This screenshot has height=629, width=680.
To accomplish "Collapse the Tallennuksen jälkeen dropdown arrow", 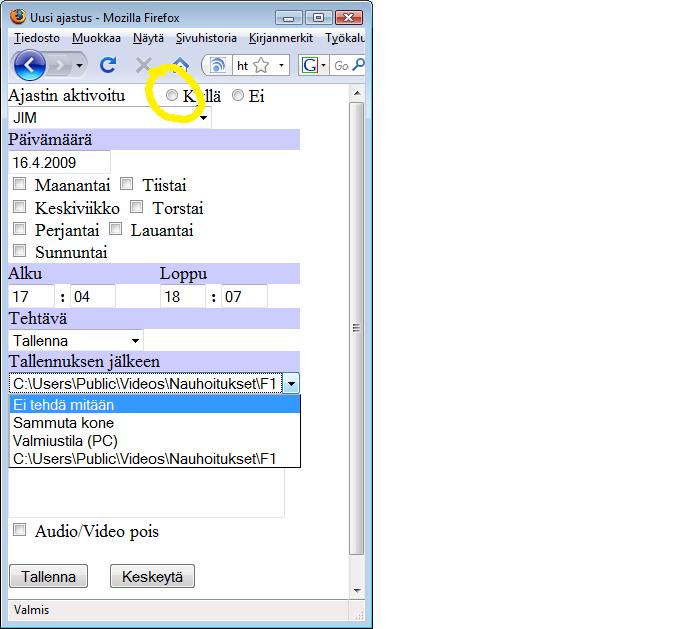I will 291,383.
